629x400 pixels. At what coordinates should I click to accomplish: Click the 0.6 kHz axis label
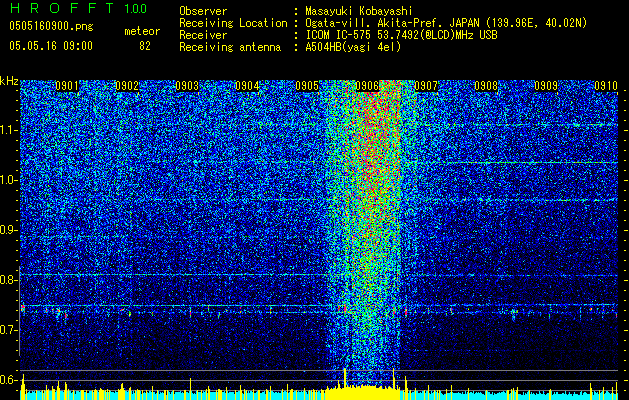pos(7,380)
